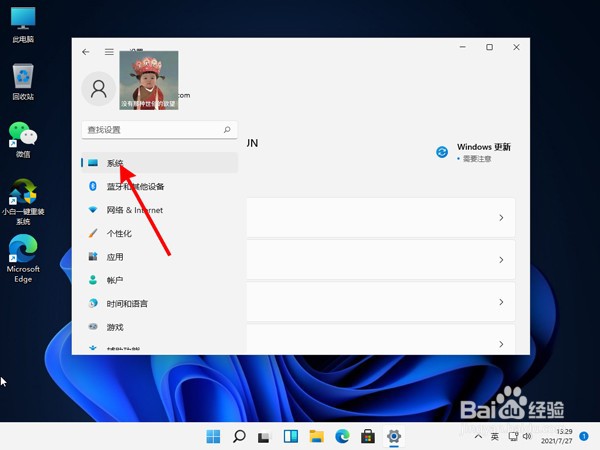
Task: Open the Settings hamburger navigation menu
Action: pos(109,52)
